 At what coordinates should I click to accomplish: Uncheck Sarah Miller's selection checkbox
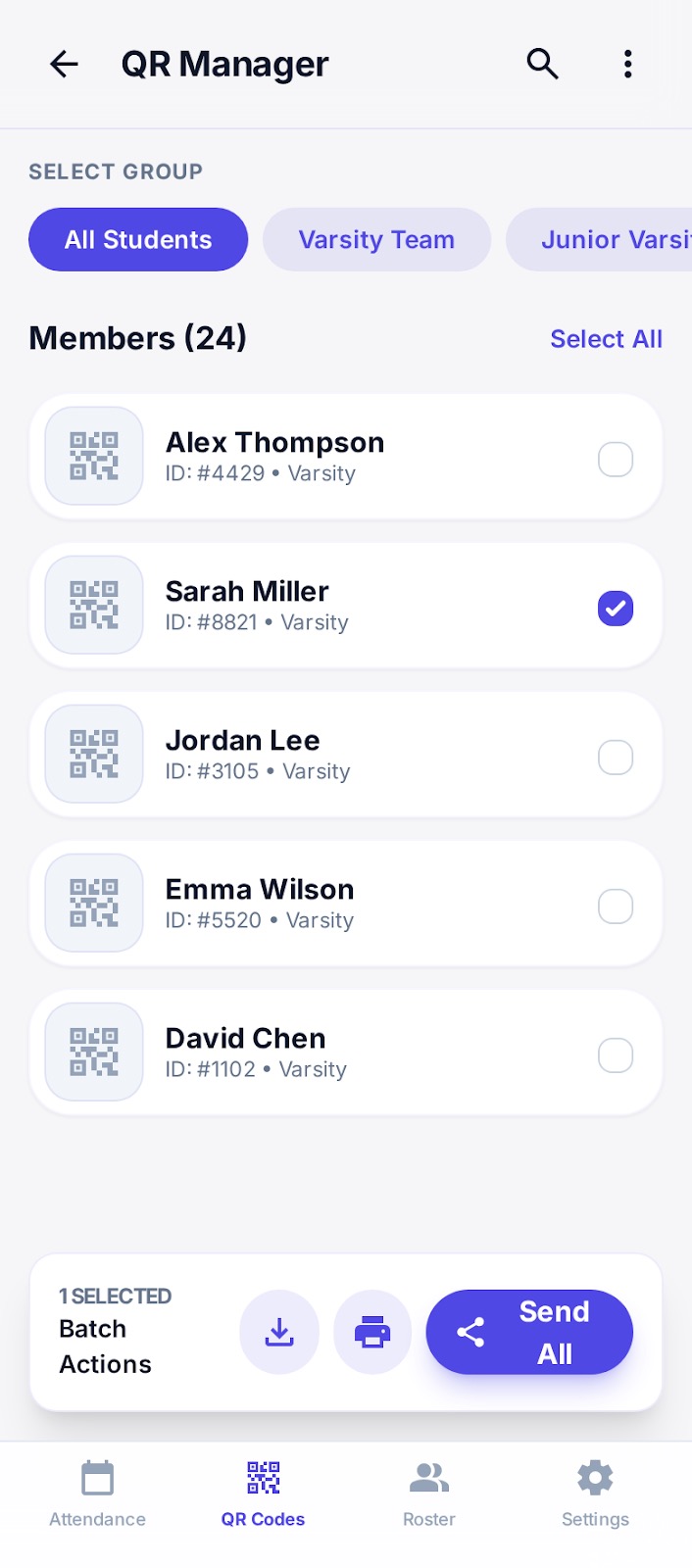click(x=616, y=608)
